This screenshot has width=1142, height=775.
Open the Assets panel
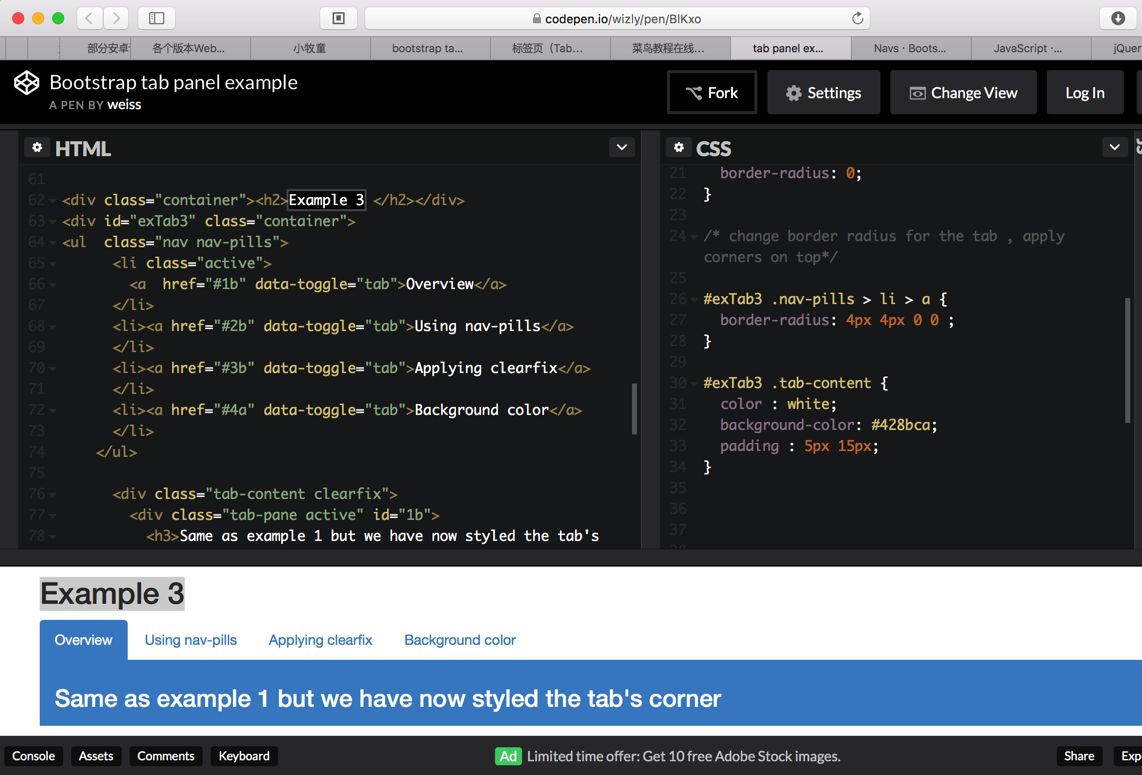(x=96, y=756)
